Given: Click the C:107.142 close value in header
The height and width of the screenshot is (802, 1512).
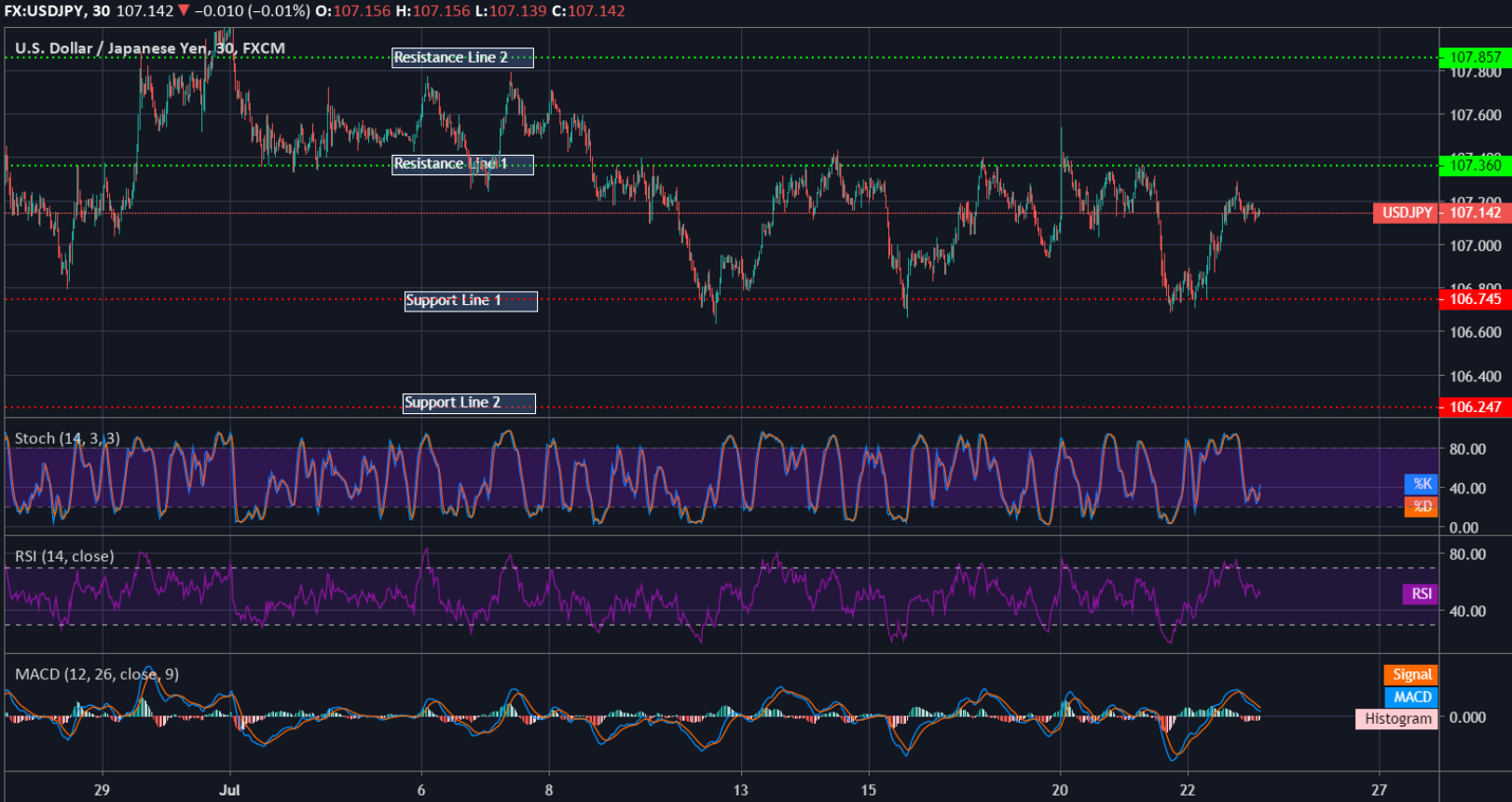Looking at the screenshot, I should pyautogui.click(x=589, y=11).
